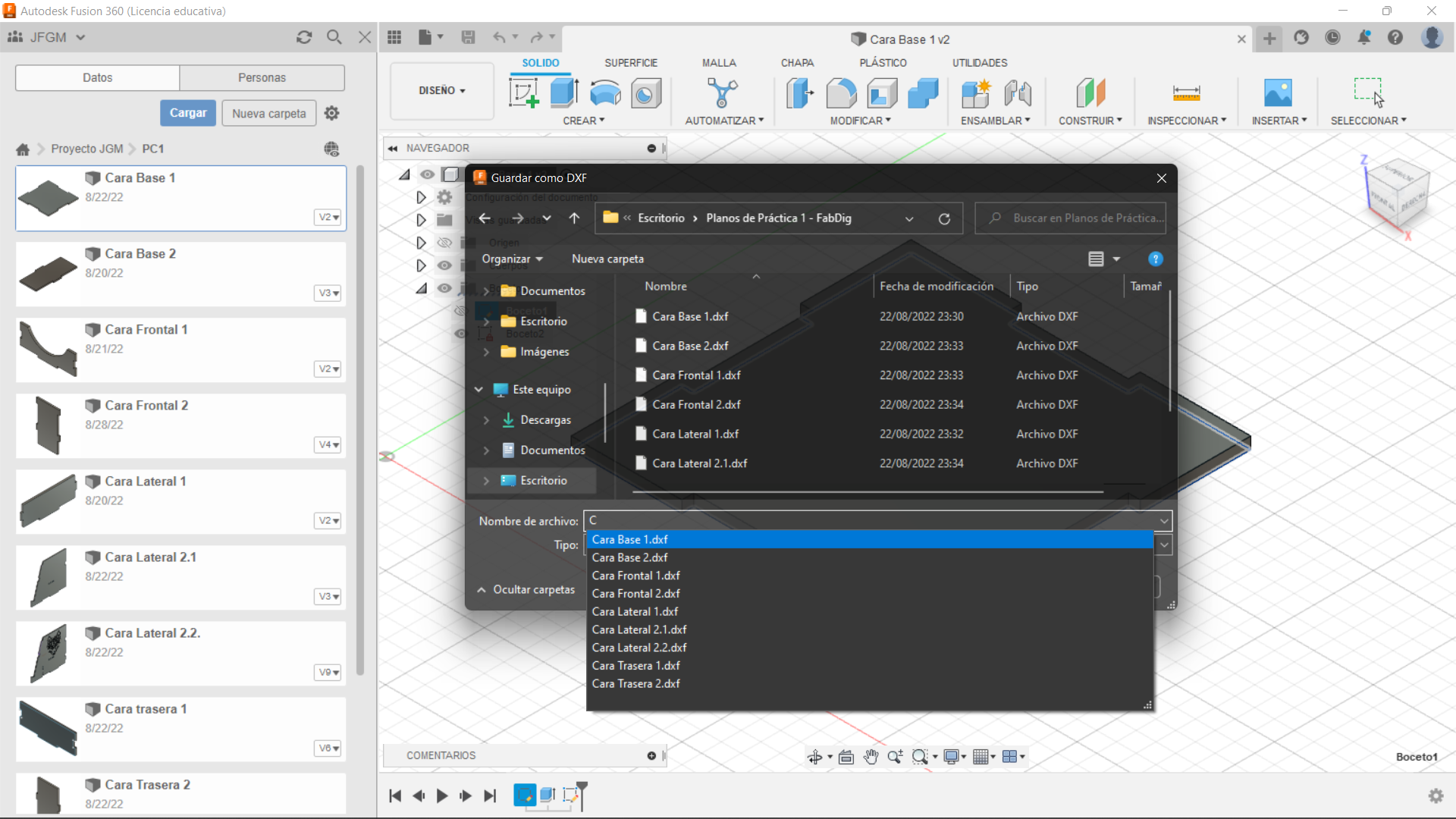Choose Cara Frontal 2.dxf from autocomplete list
Viewport: 1456px width, 819px height.
(x=635, y=593)
